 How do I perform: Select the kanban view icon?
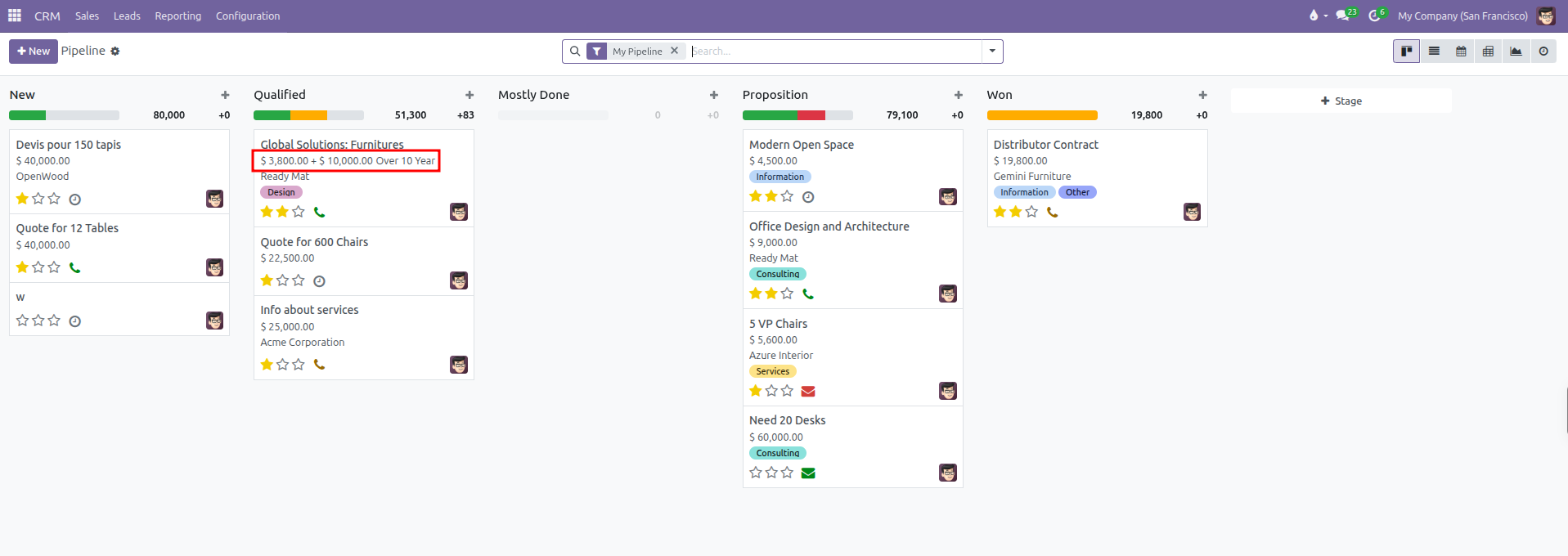coord(1406,52)
